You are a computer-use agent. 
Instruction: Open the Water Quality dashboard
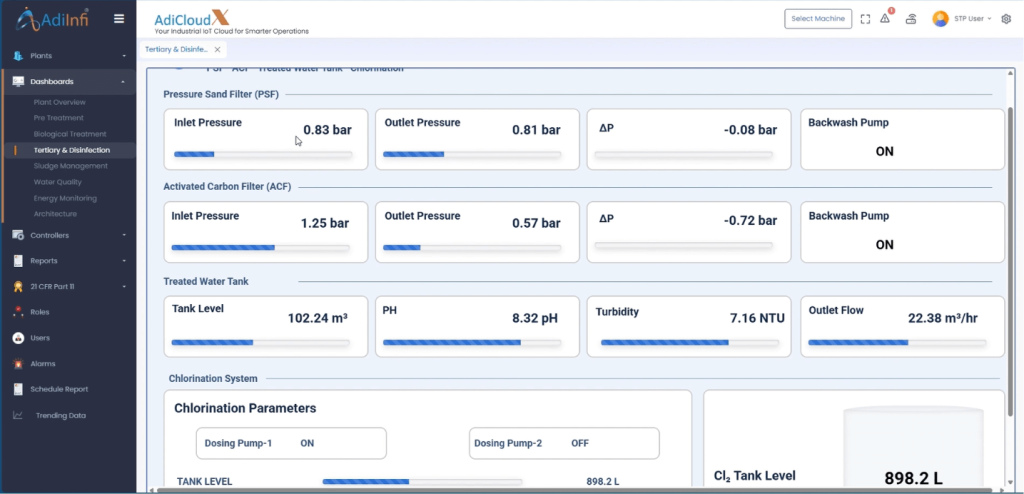[57, 182]
